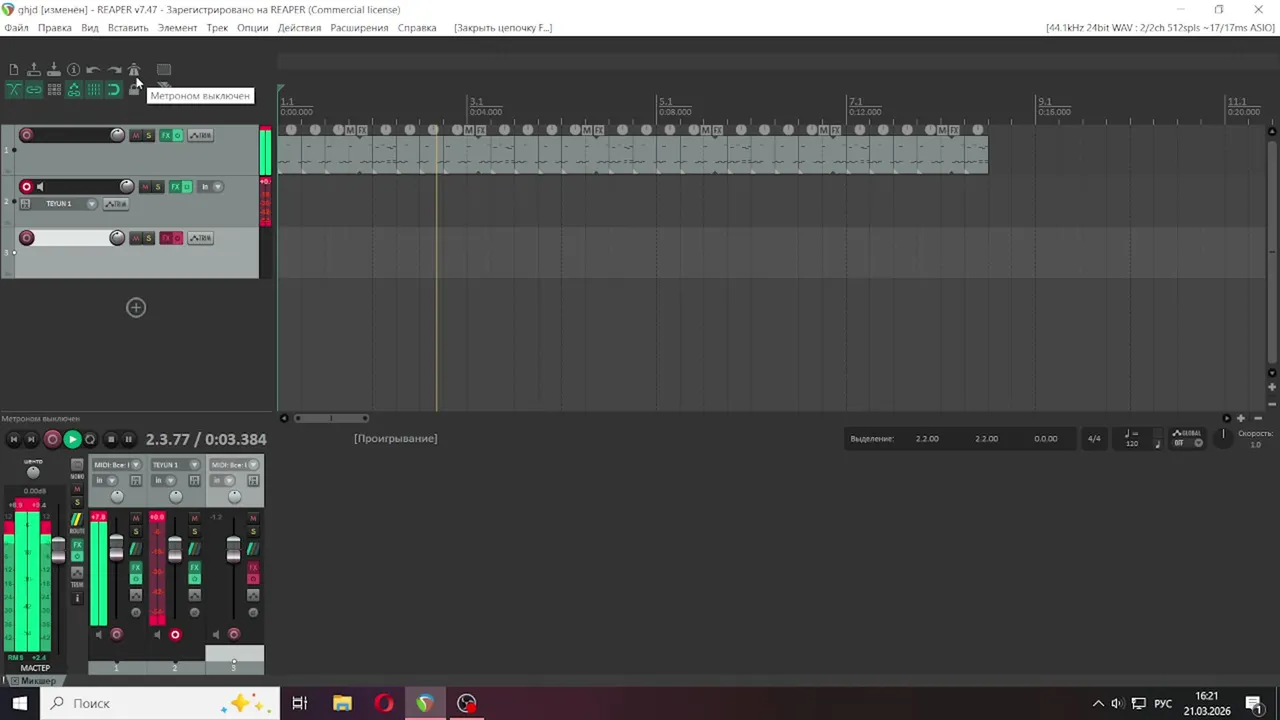Image resolution: width=1280 pixels, height=720 pixels.
Task: Open Опции menu
Action: coord(253,28)
